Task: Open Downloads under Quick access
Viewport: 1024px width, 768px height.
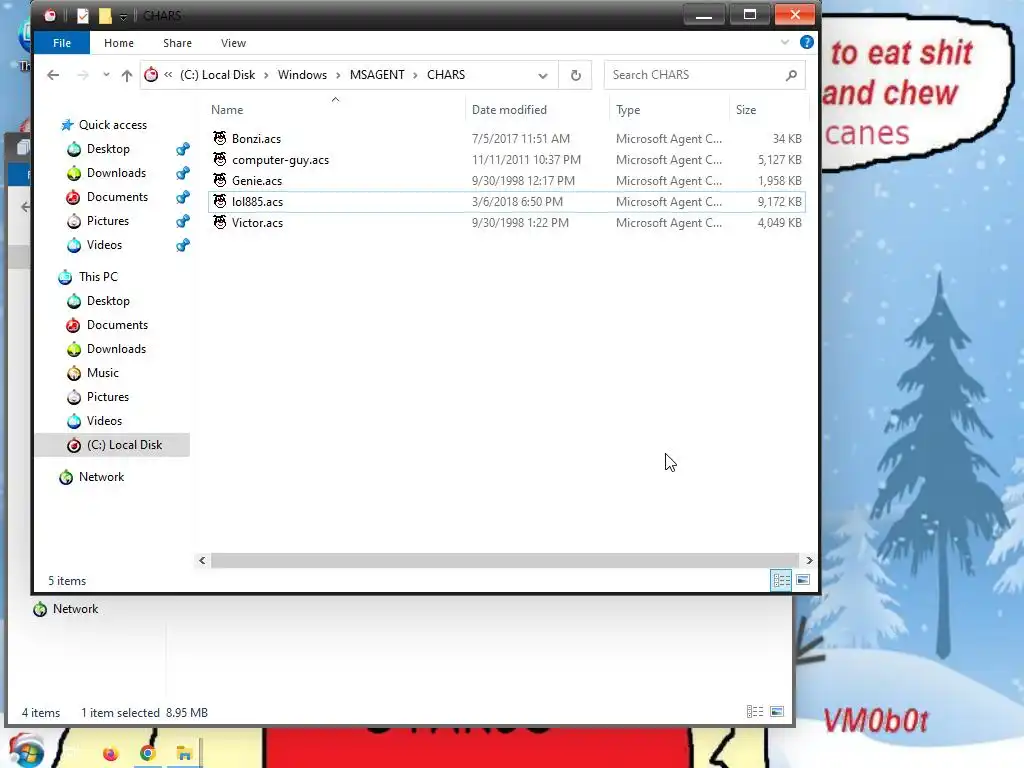Action: click(x=116, y=173)
